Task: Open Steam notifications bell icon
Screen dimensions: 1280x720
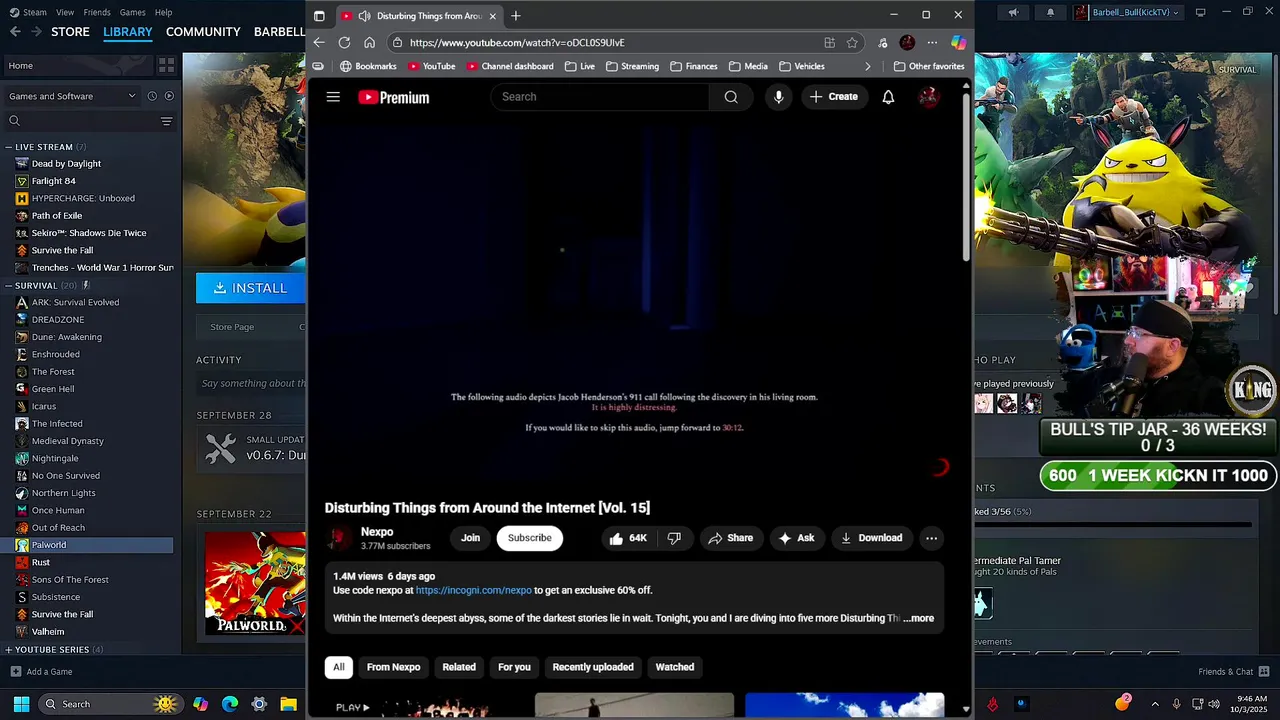Action: coord(1050,13)
